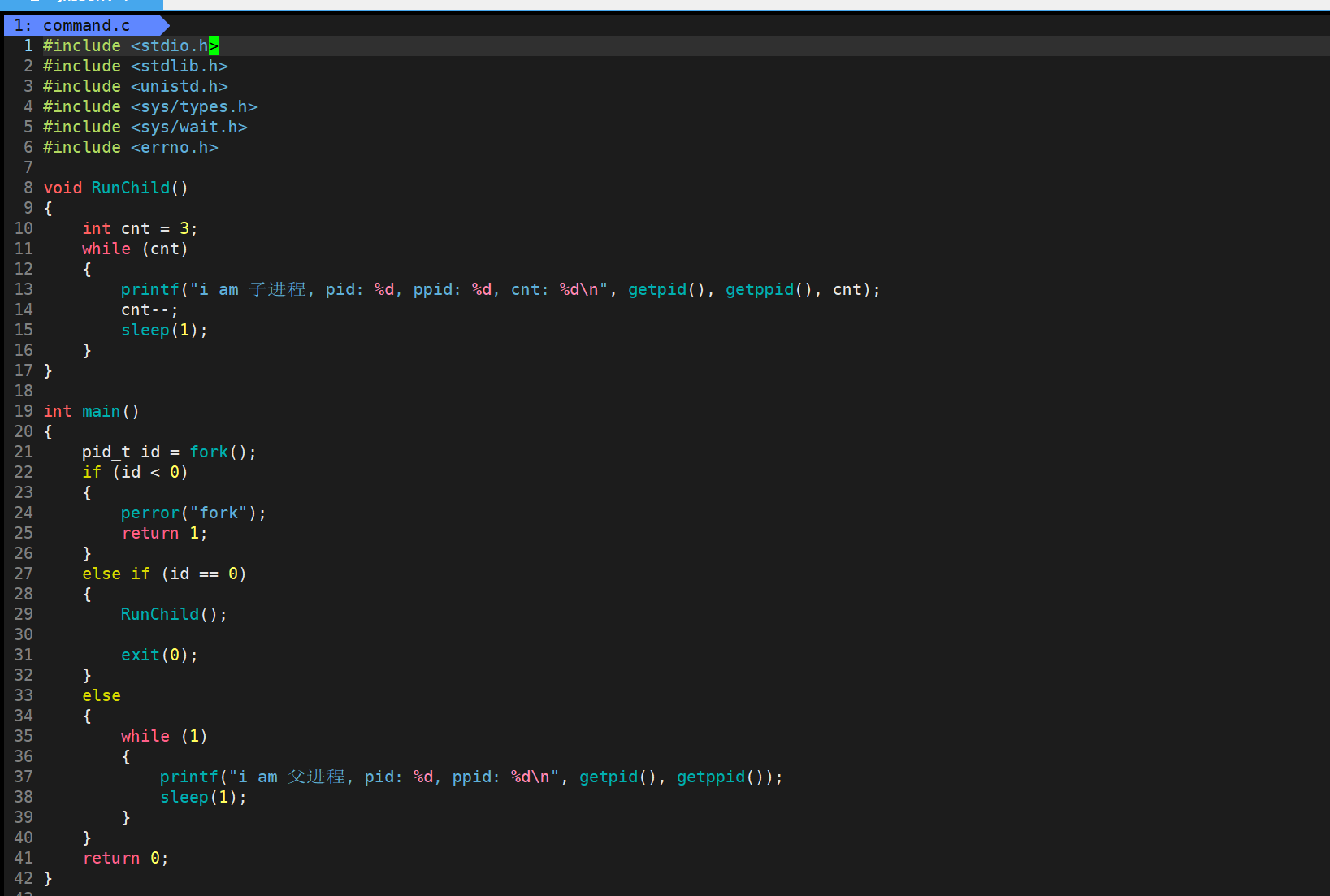Click line number 7 in gutter
This screenshot has width=1330, height=896.
pos(28,167)
